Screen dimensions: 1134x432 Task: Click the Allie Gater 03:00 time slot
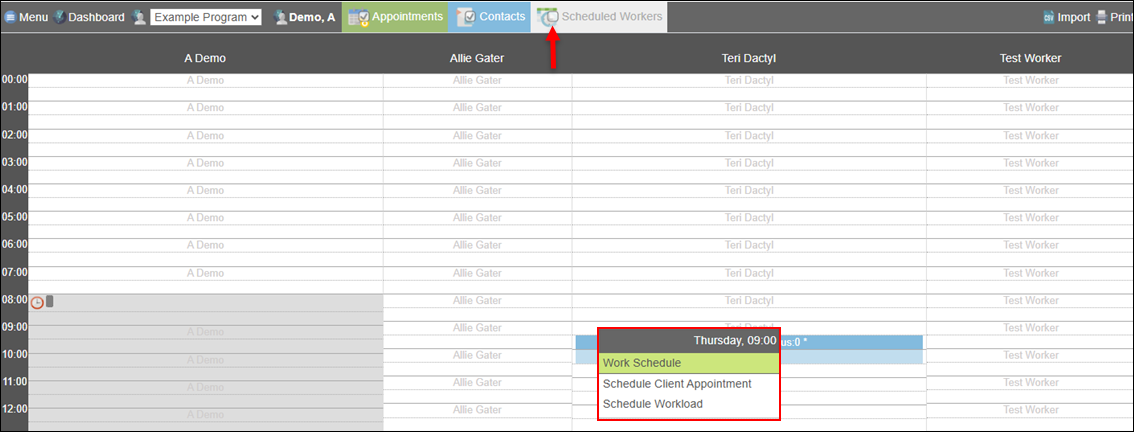477,163
